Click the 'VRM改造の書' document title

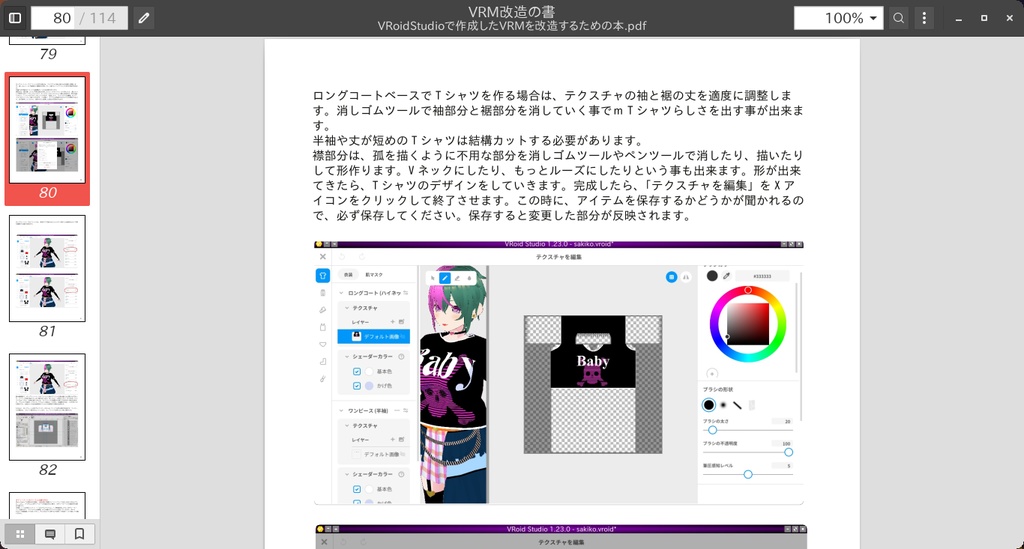click(511, 12)
